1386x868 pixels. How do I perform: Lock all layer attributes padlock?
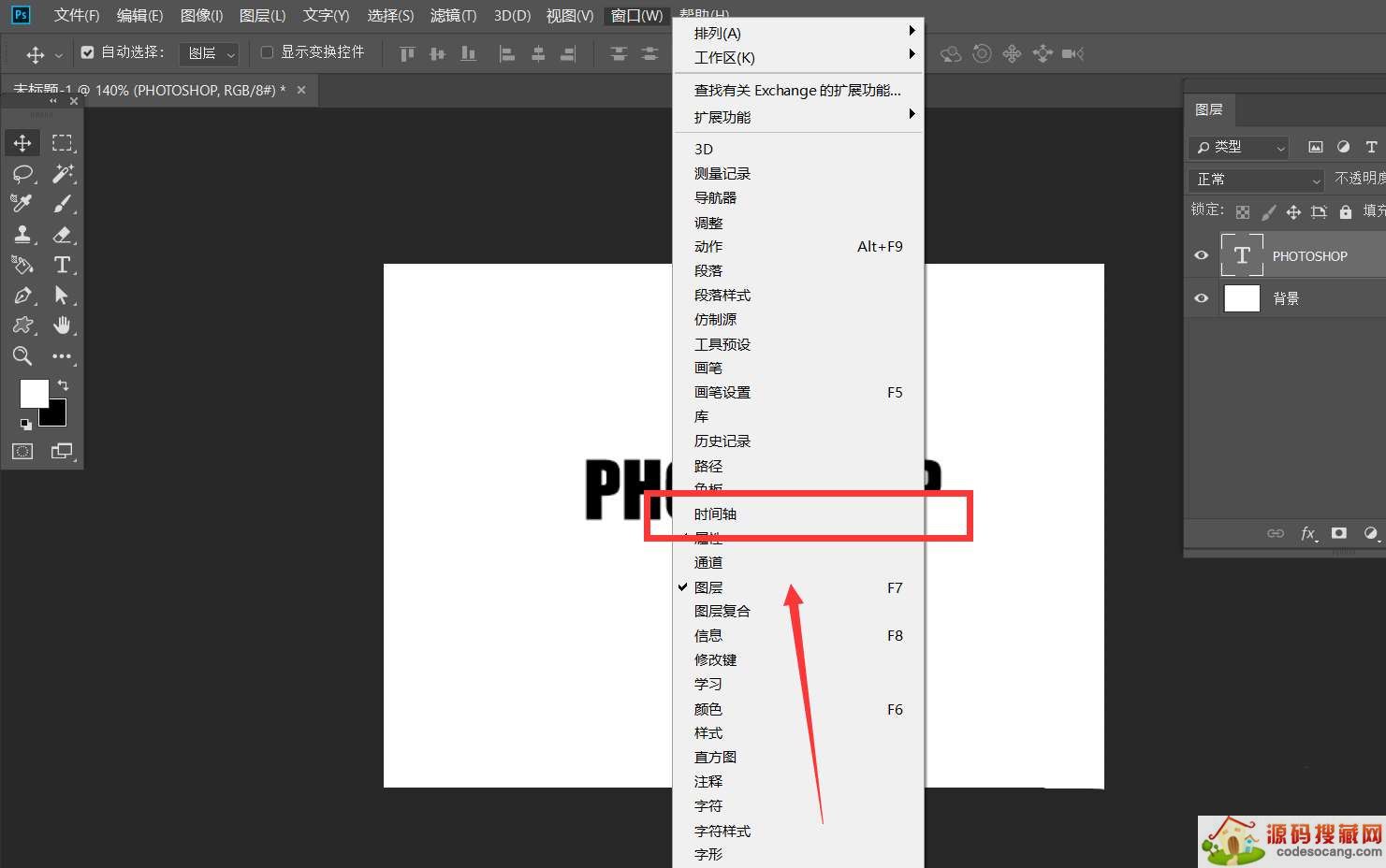(1345, 212)
